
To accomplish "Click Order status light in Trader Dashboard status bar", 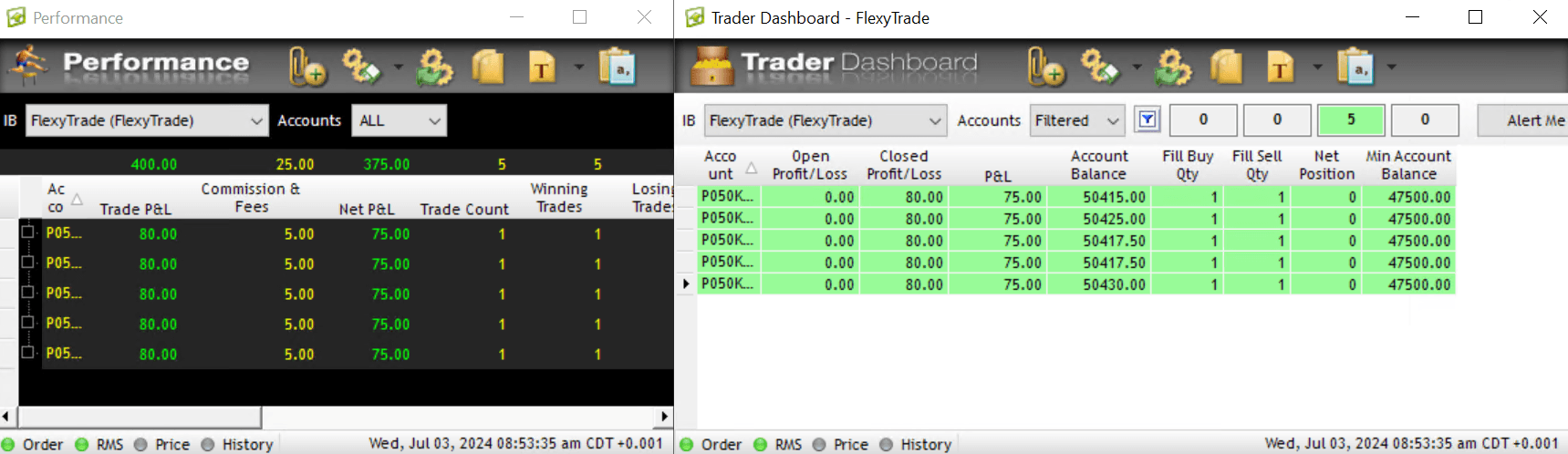I will 687,444.
